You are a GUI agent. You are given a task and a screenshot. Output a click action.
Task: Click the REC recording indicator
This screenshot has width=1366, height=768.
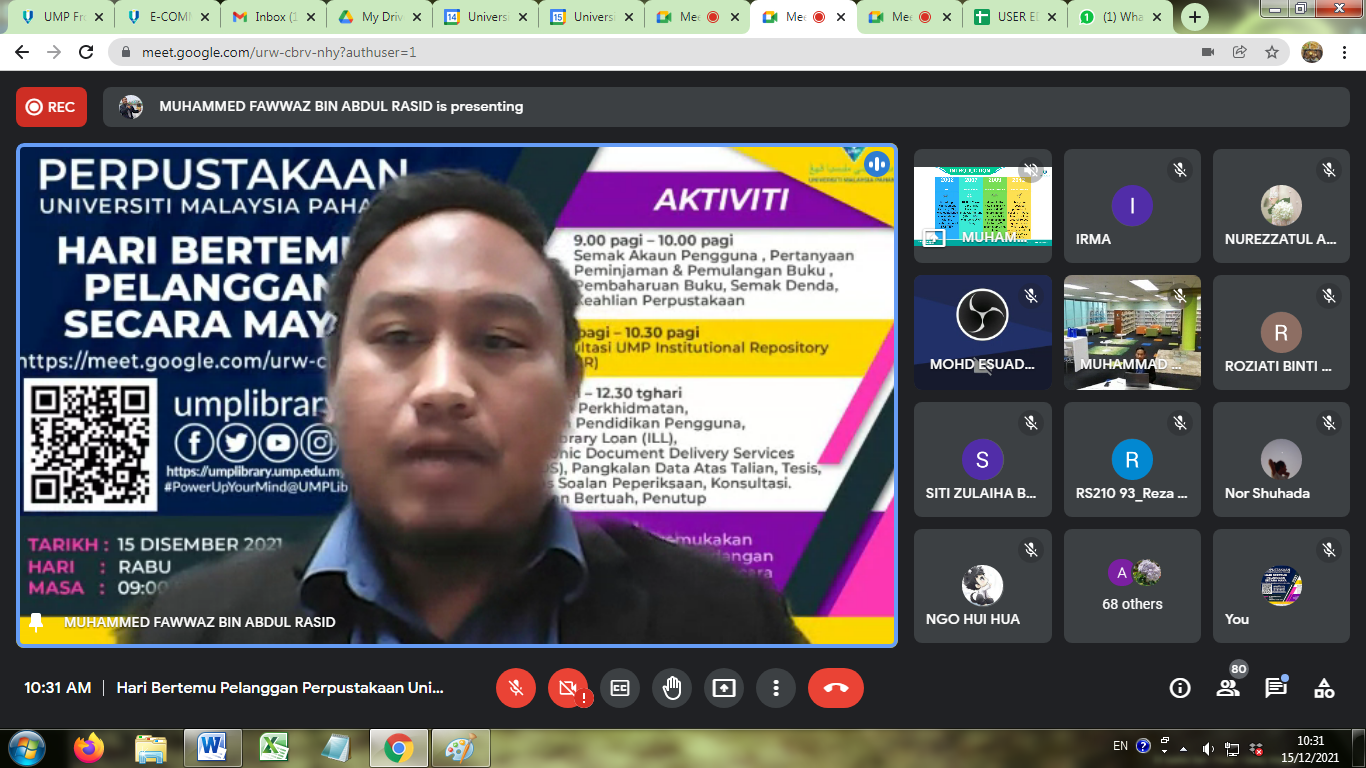(51, 107)
